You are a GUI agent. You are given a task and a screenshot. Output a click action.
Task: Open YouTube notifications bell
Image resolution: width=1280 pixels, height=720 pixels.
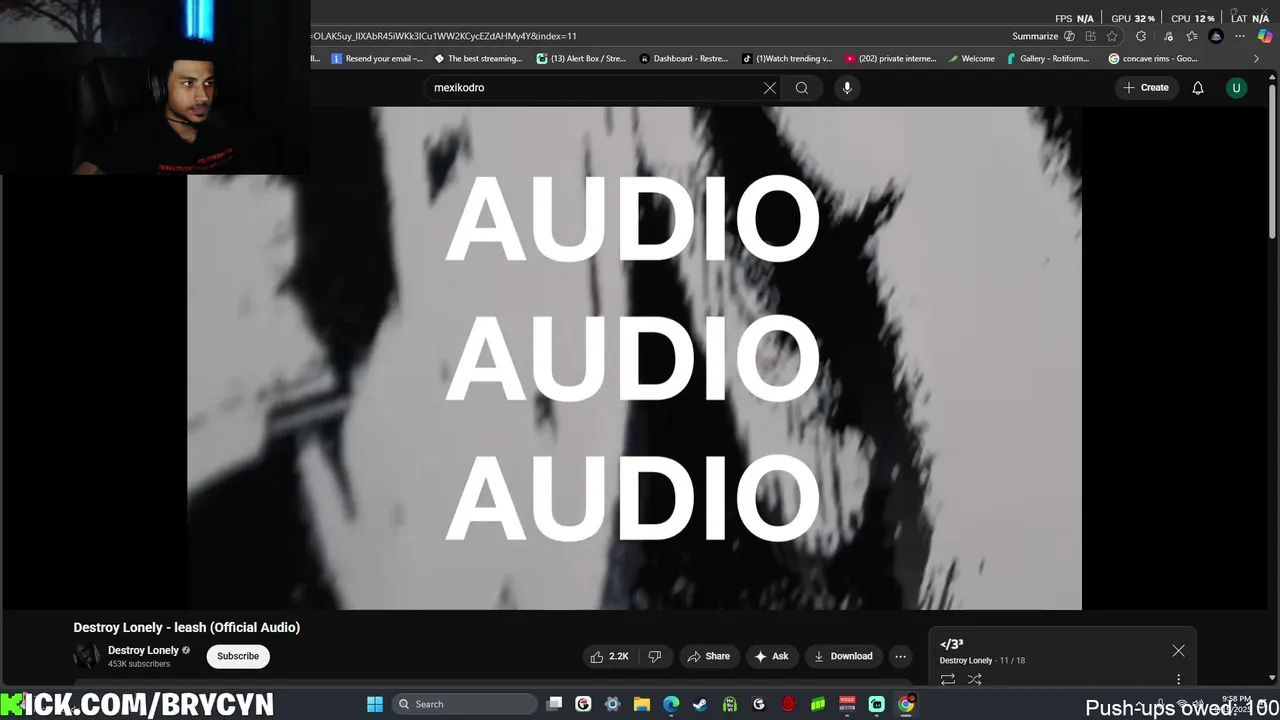coord(1198,88)
